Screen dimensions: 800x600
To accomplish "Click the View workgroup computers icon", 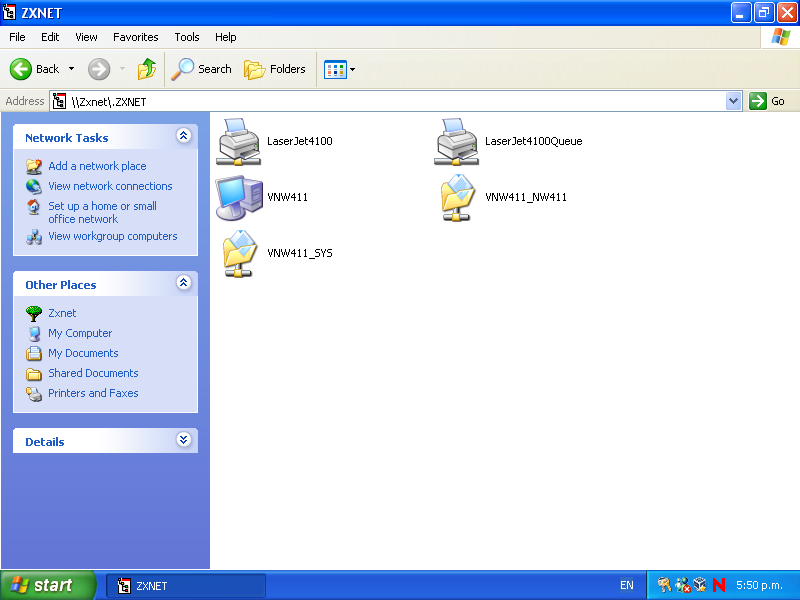I will pos(34,237).
